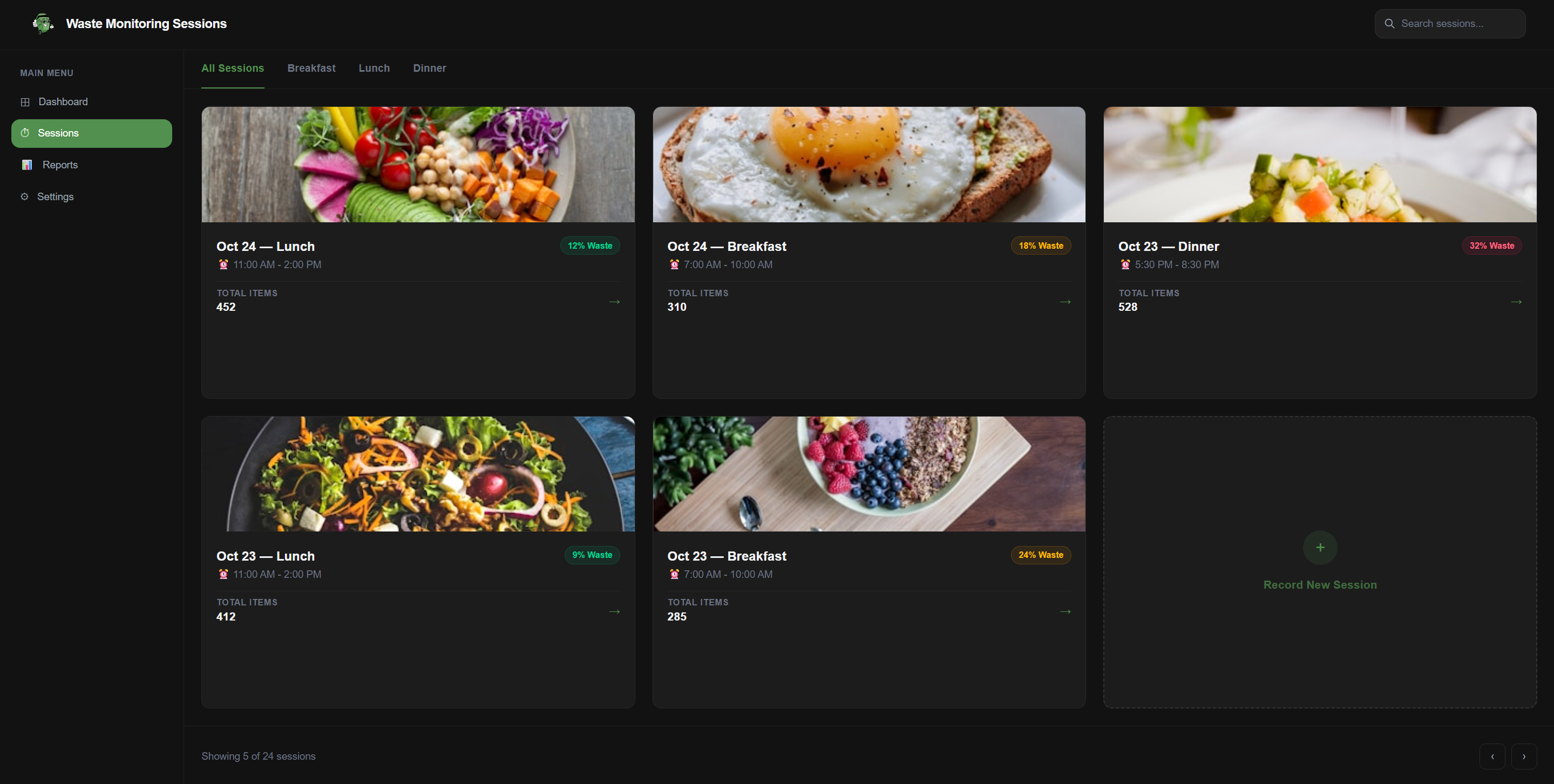Click search magnifier icon in header
1554x784 pixels.
coord(1389,24)
